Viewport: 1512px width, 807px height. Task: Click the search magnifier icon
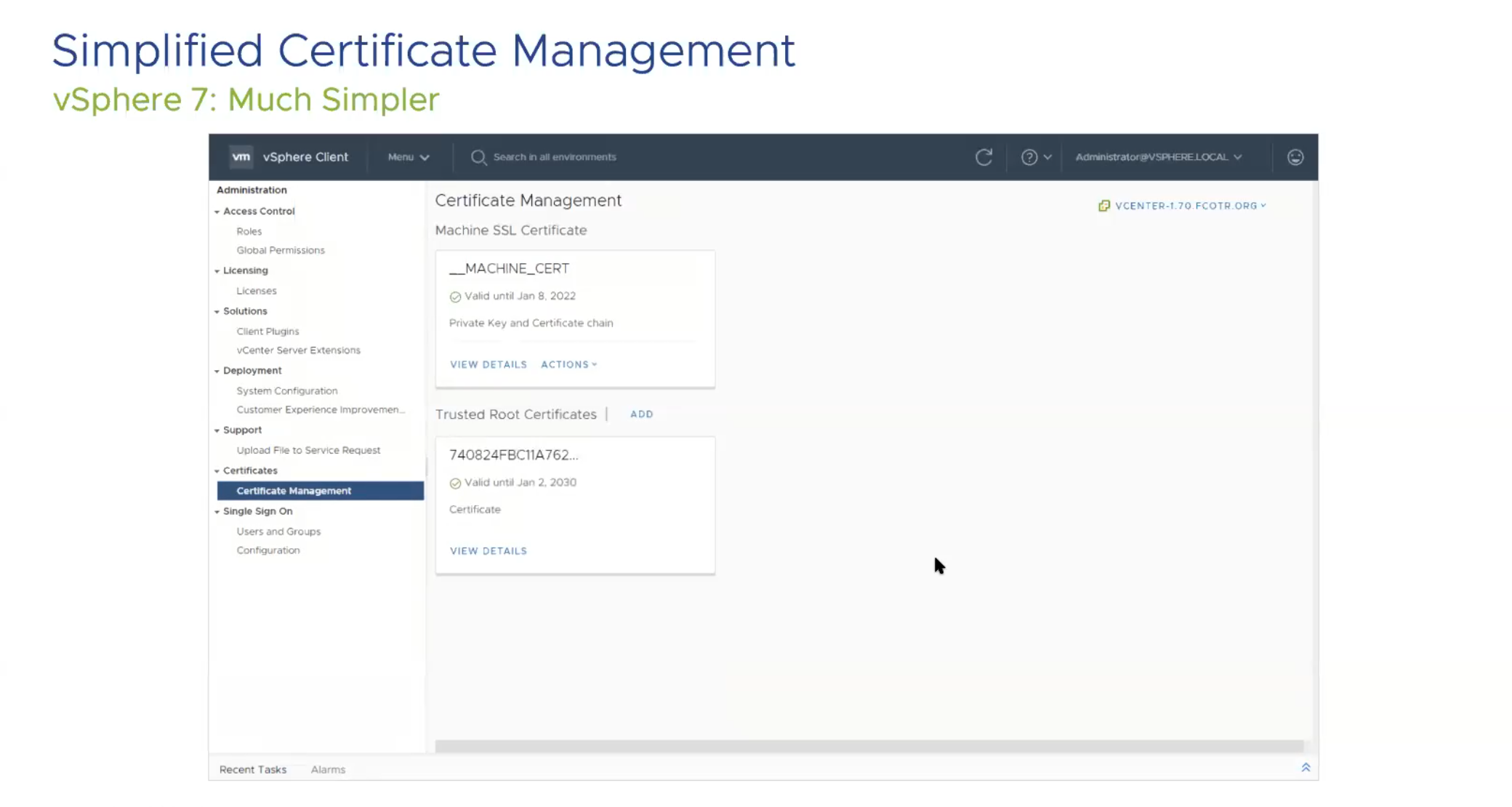pyautogui.click(x=478, y=157)
